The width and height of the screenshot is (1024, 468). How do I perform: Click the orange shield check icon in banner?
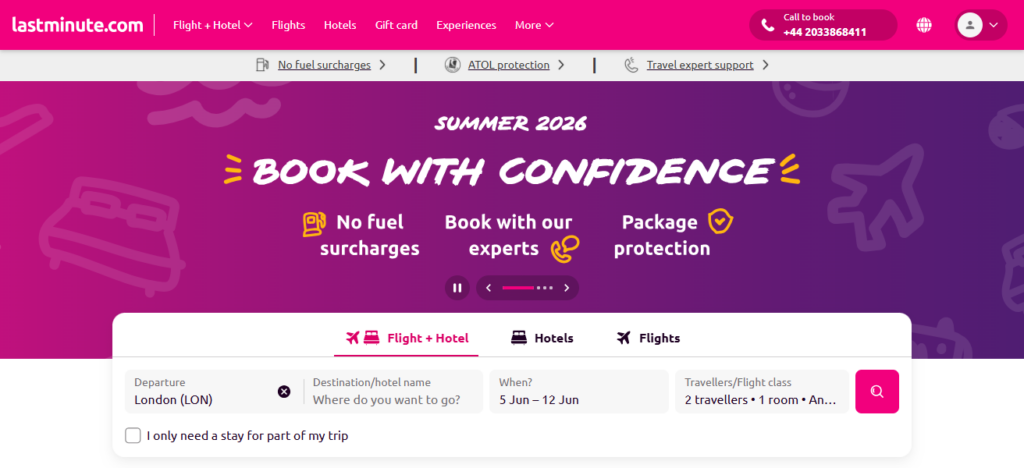point(720,222)
